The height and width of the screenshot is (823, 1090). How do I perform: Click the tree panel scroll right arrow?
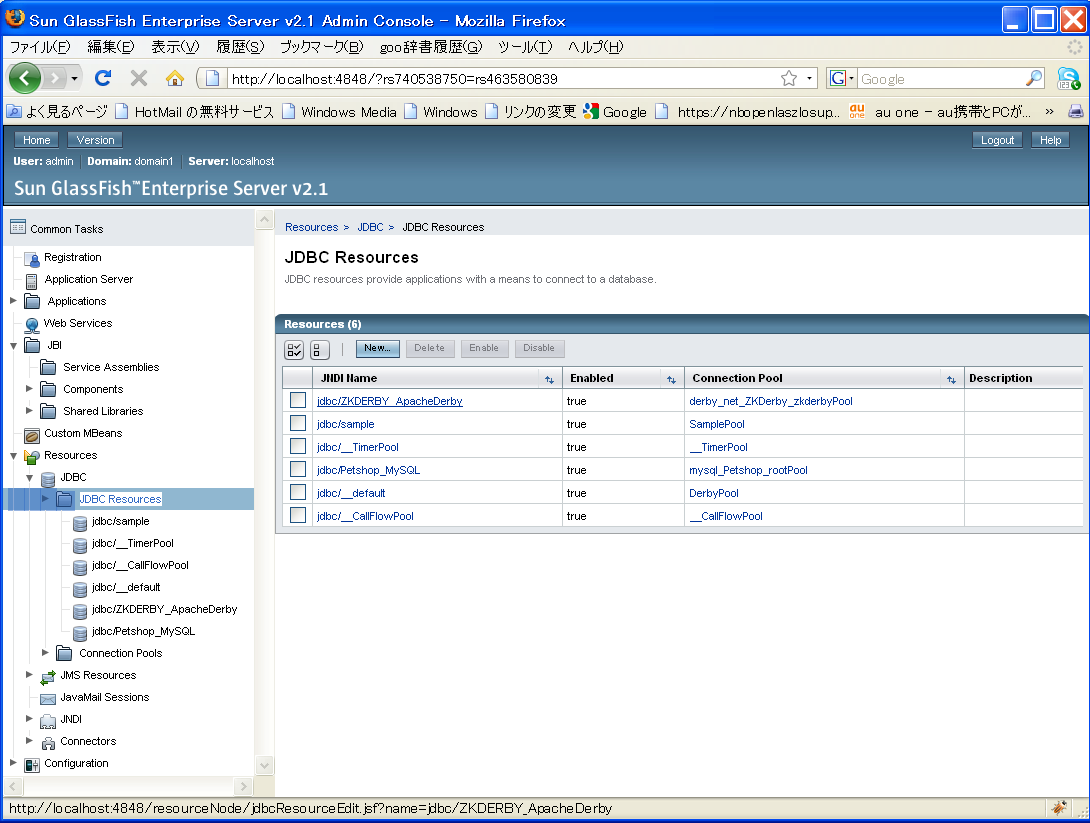click(243, 787)
